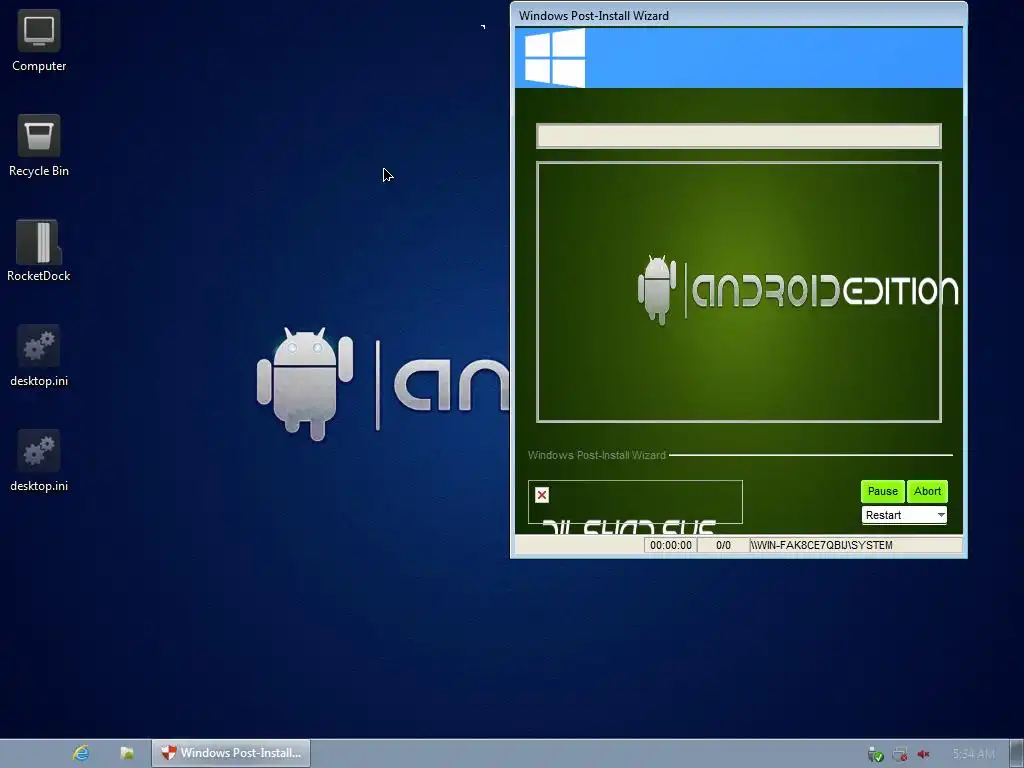Click the network disconnected tray icon

click(x=900, y=754)
